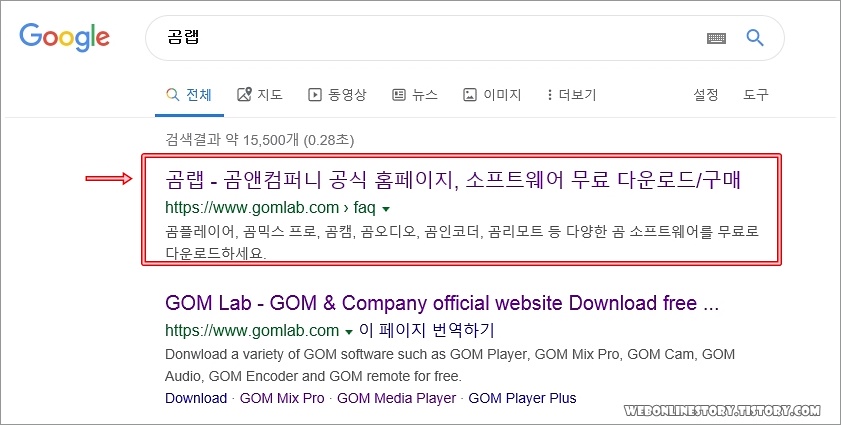
Task: Open 도구 search tools
Action: tap(756, 95)
